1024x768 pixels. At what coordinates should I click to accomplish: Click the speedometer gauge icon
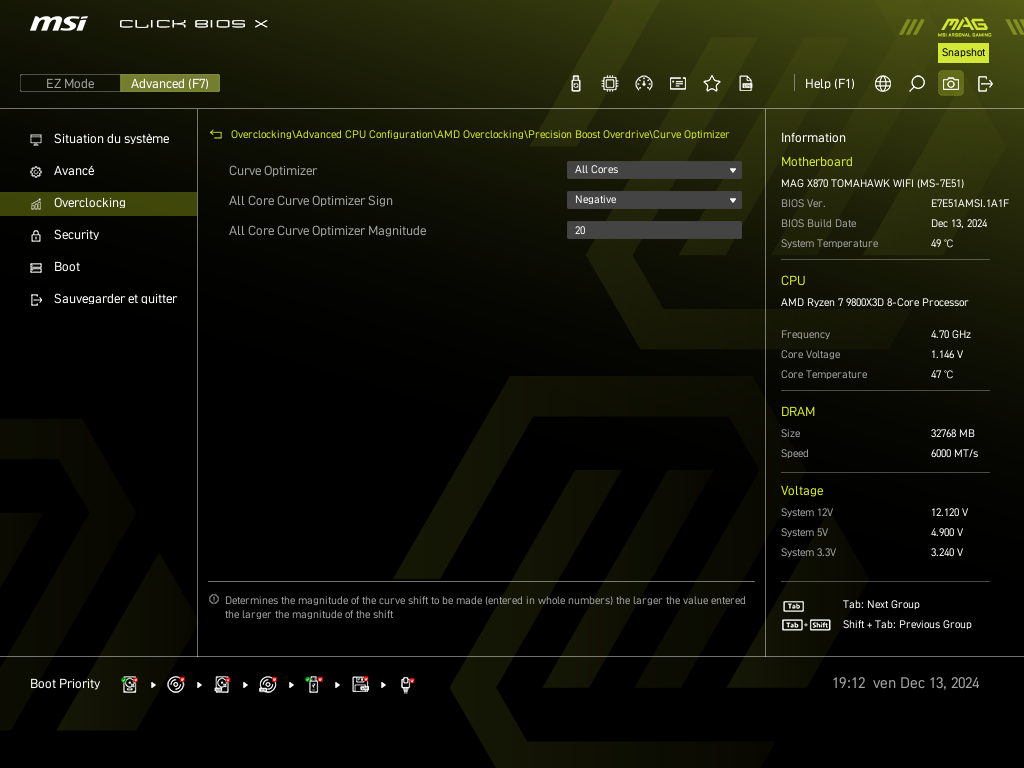[644, 84]
